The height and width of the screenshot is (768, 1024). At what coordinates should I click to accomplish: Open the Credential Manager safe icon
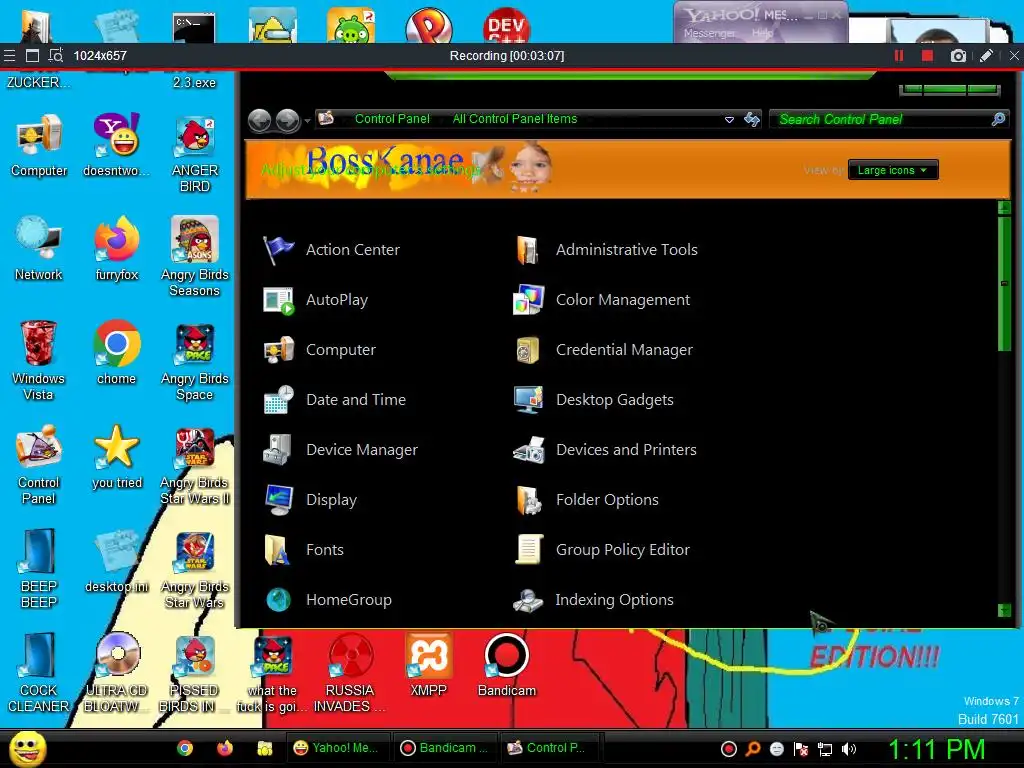528,350
